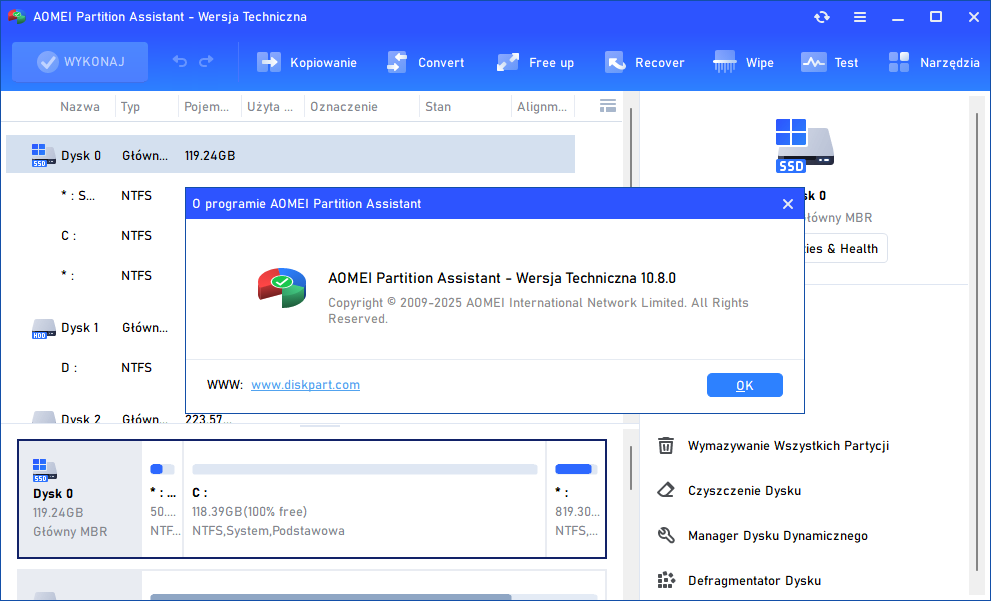Open the Free up menu

point(535,63)
